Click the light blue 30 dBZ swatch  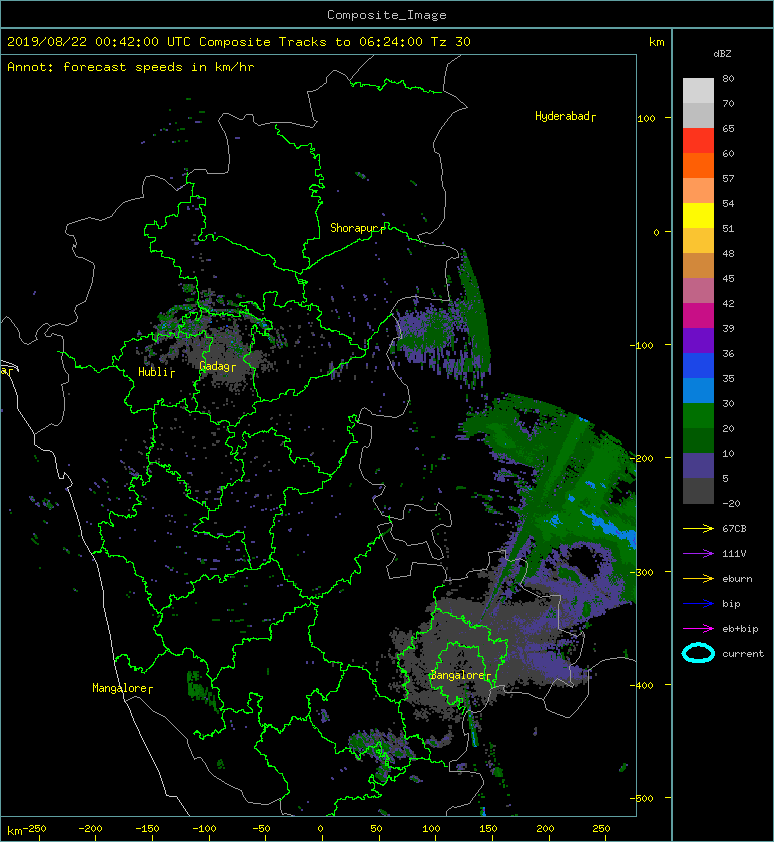pyautogui.click(x=698, y=390)
